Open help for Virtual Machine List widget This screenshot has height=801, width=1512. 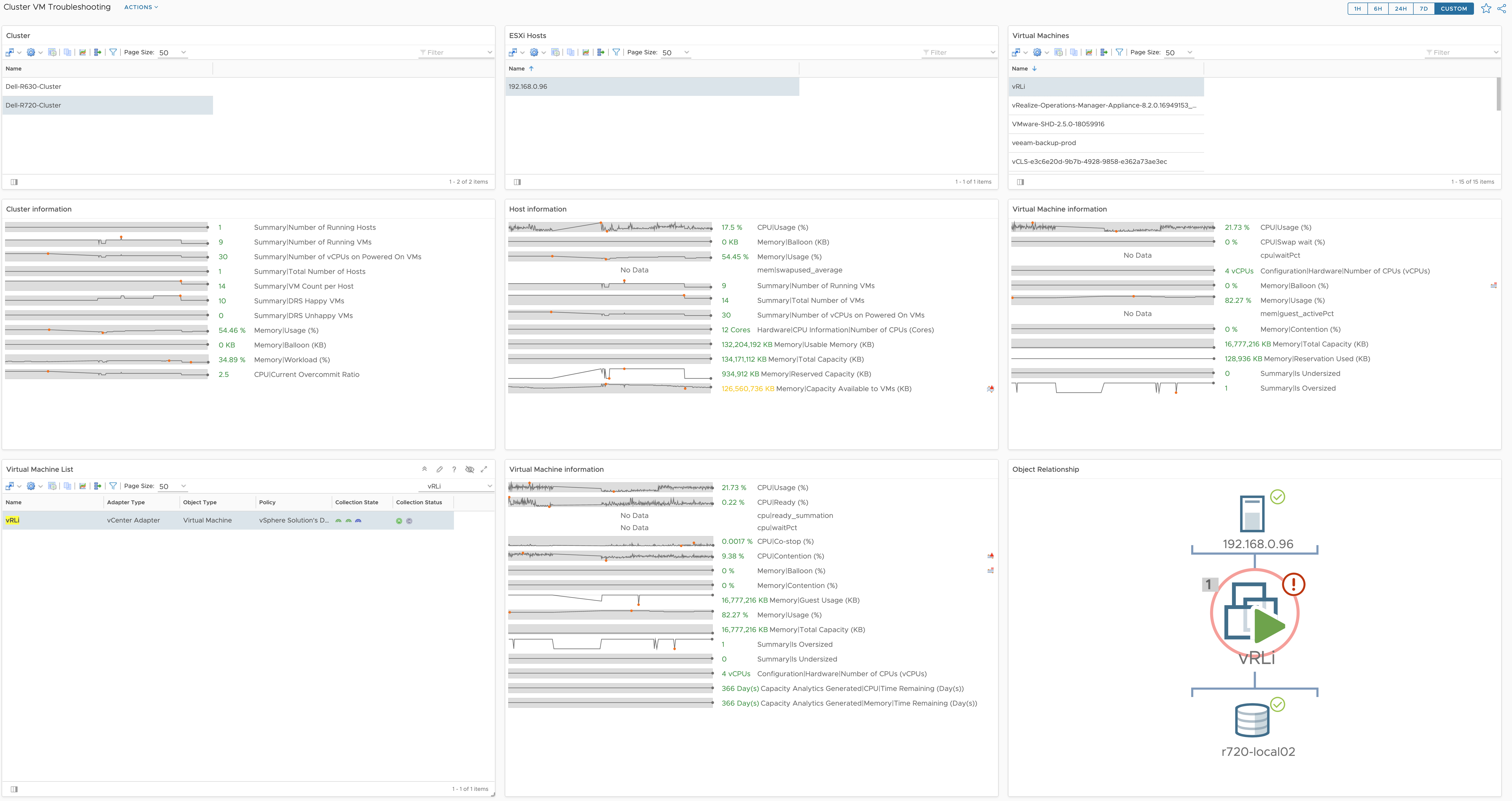point(454,469)
